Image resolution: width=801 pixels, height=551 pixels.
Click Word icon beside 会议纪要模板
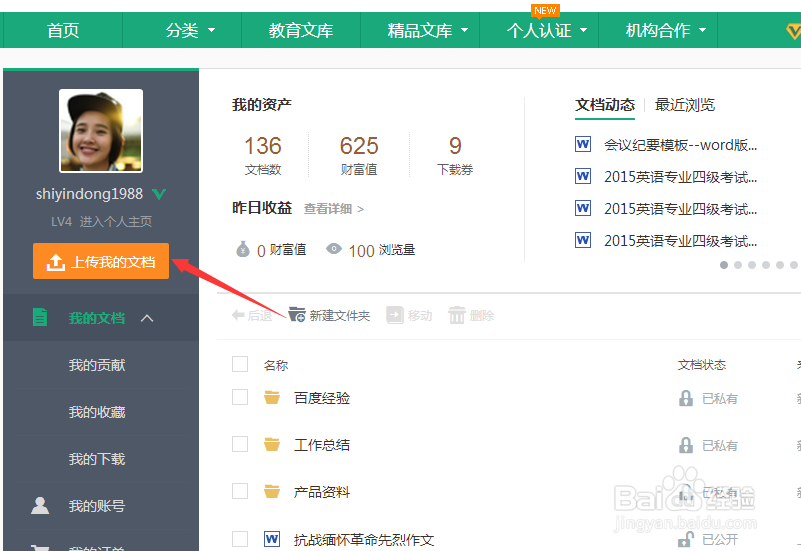tap(583, 144)
